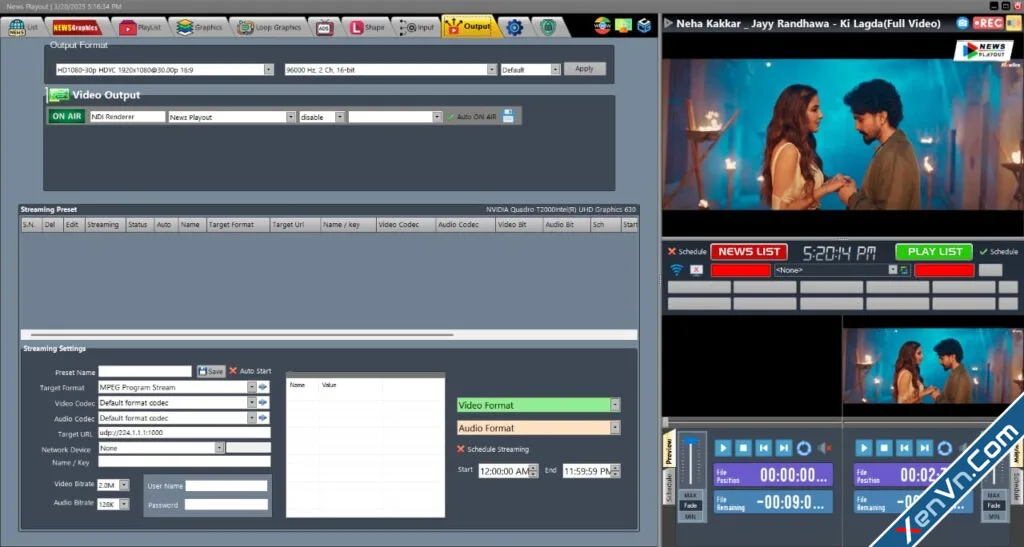Save the streaming preset
1024x547 pixels.
point(210,371)
